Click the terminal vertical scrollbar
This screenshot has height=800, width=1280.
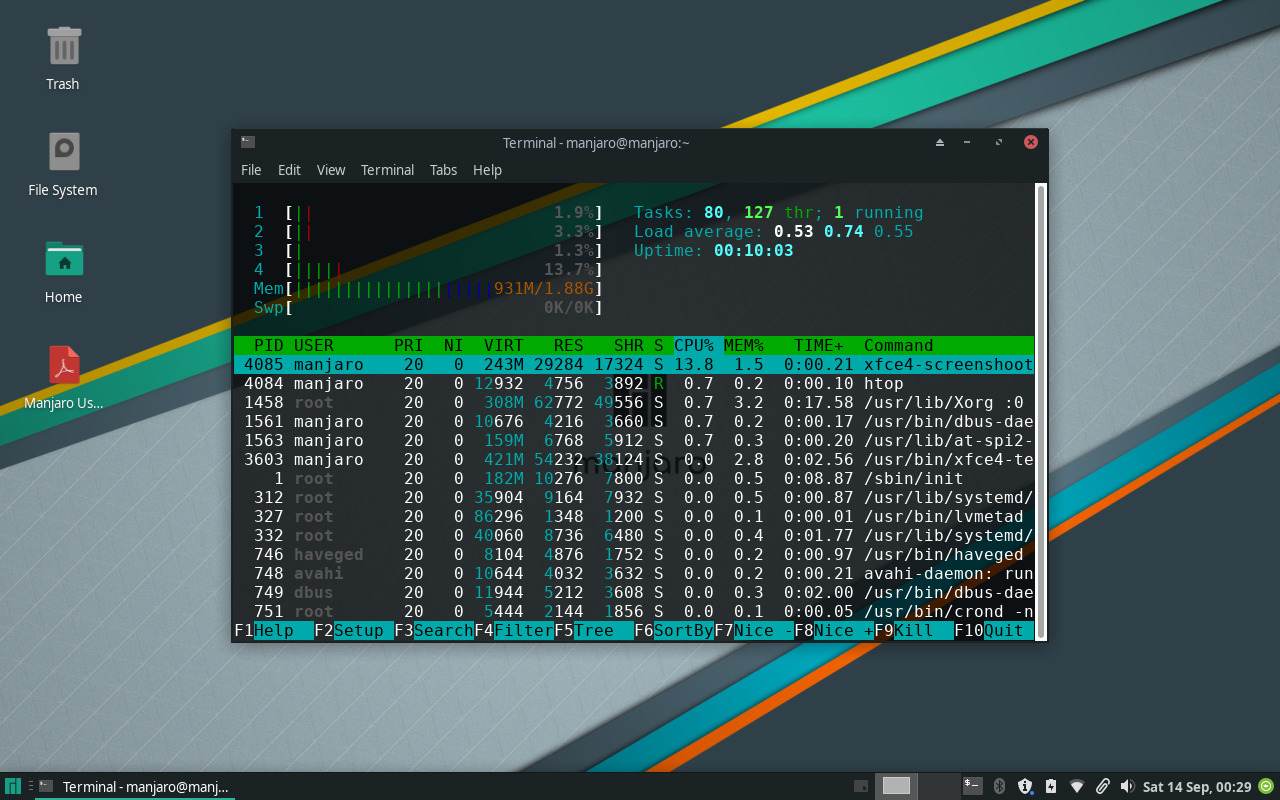coord(1040,411)
